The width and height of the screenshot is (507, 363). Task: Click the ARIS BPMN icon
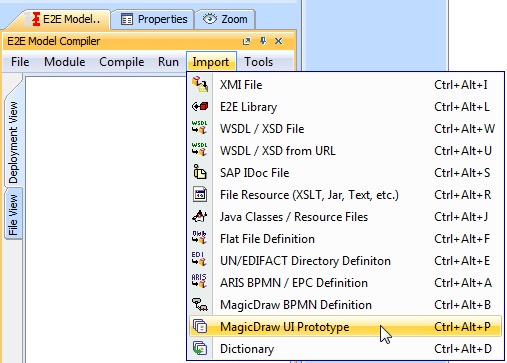point(200,282)
